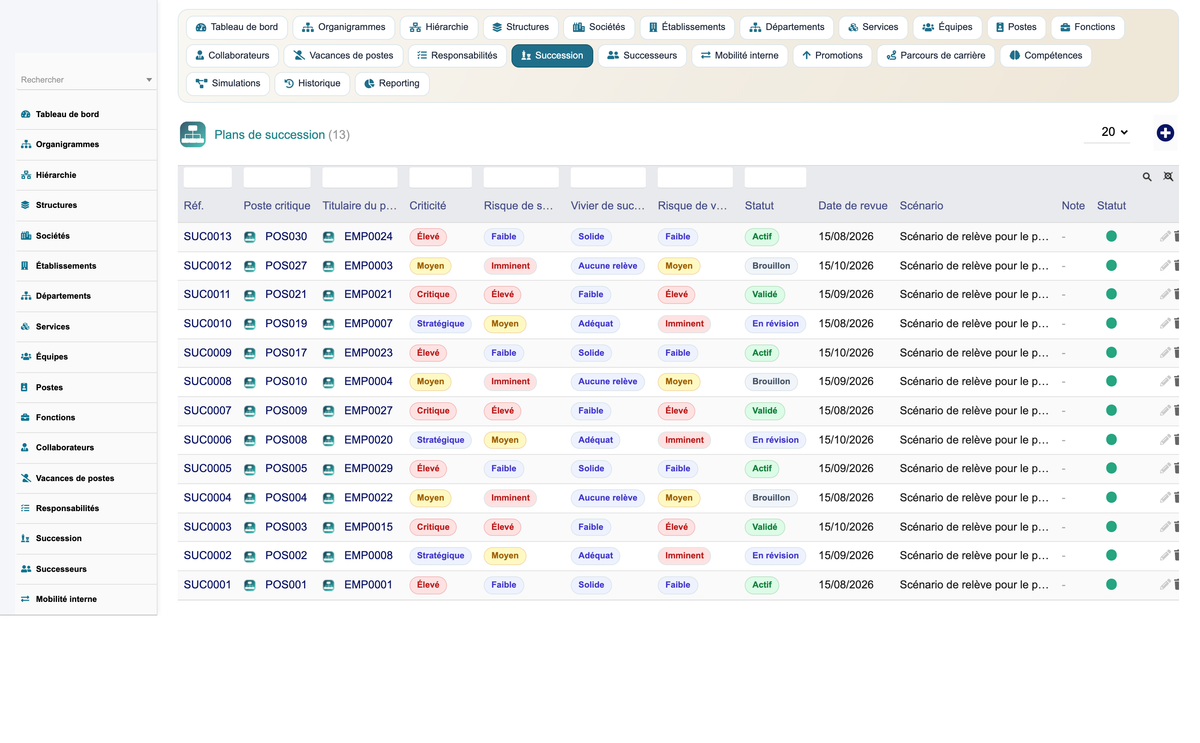Click the trash icon in SUC0008 row
The width and height of the screenshot is (1200, 743).
1176,382
